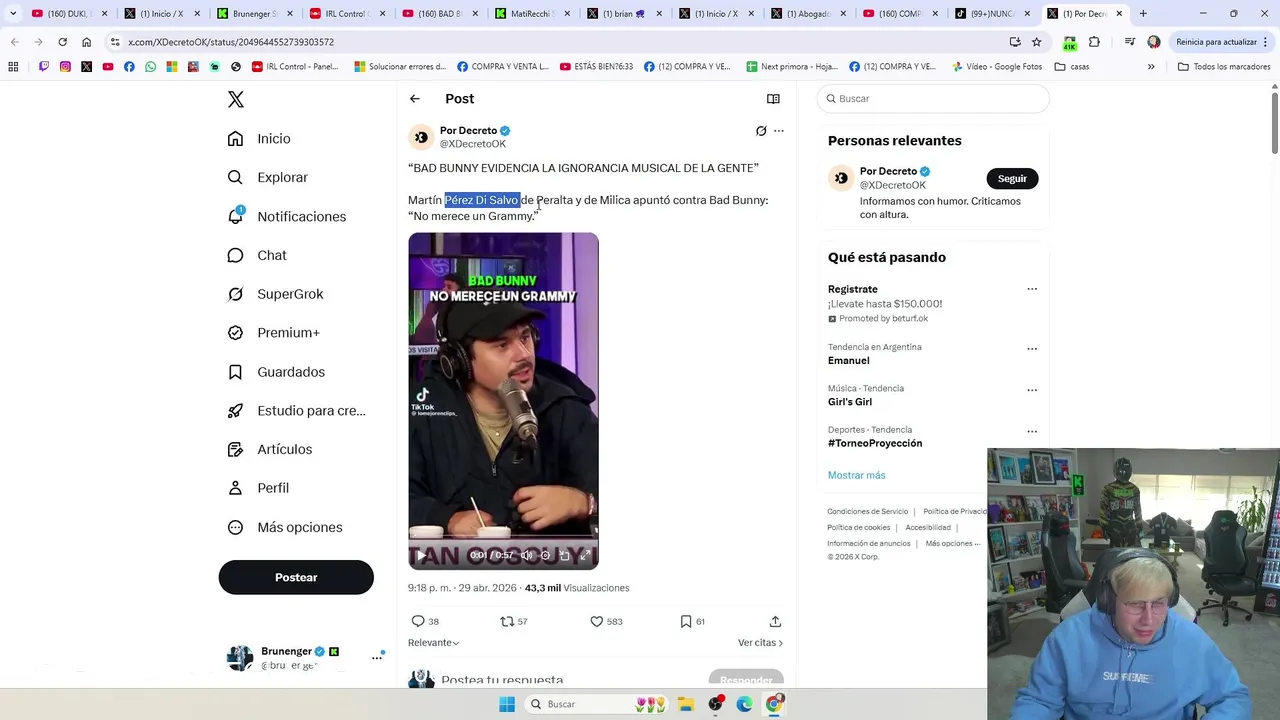Viewport: 1280px width, 720px height.
Task: Bookmark the post with 61 saves
Action: (x=686, y=621)
